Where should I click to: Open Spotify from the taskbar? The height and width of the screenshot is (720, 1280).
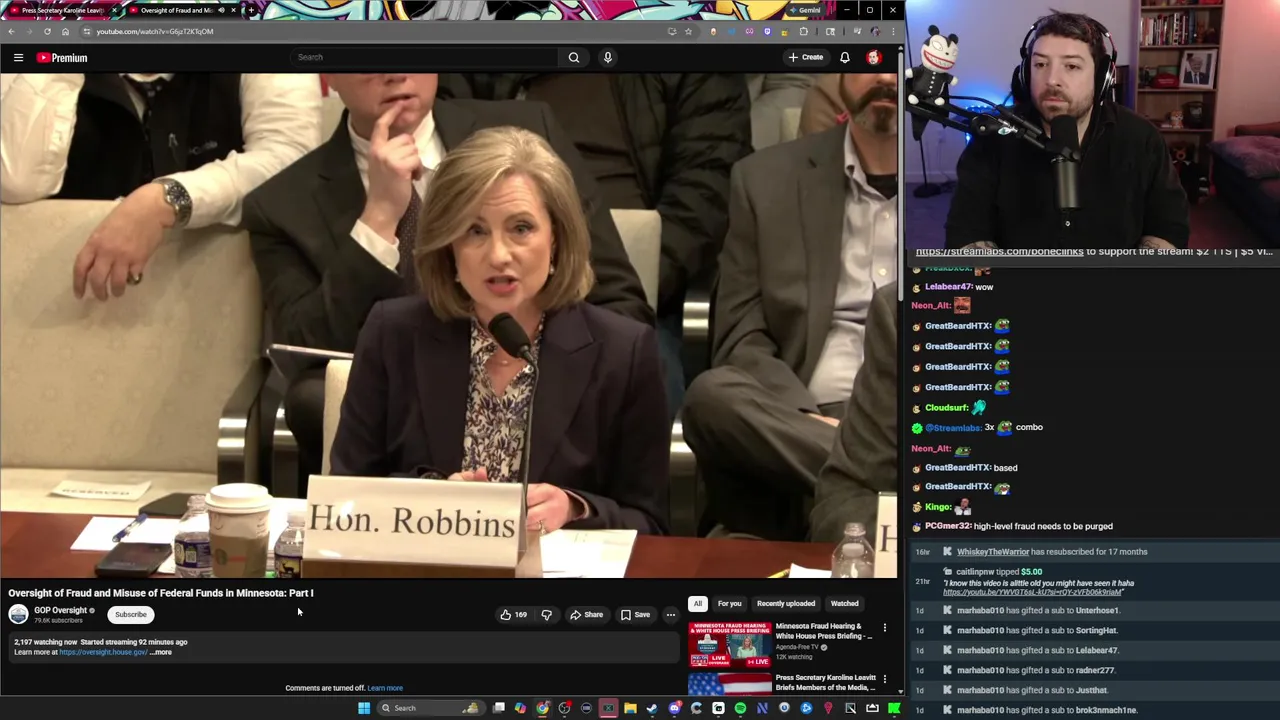pos(740,708)
